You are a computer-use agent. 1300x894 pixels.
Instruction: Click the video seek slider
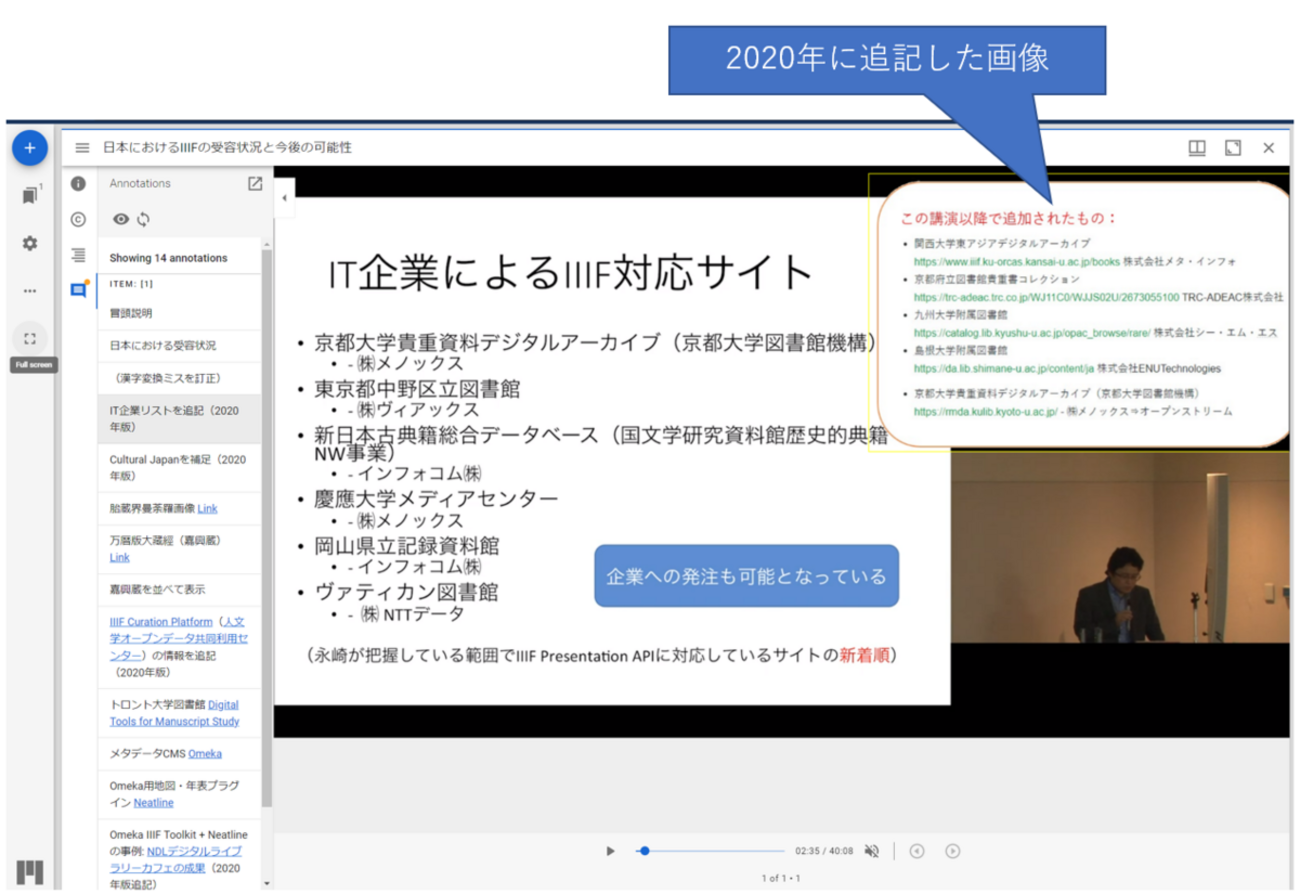coord(712,851)
